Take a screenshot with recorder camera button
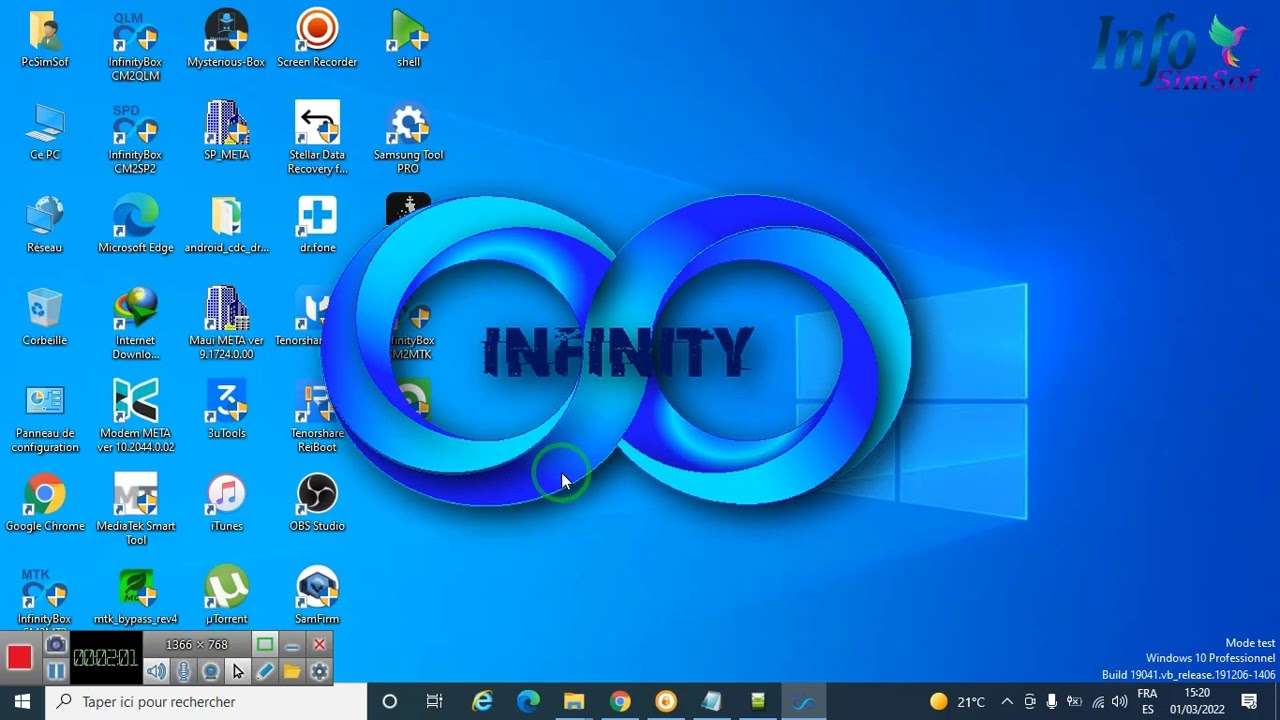Image resolution: width=1280 pixels, height=720 pixels. (56, 645)
